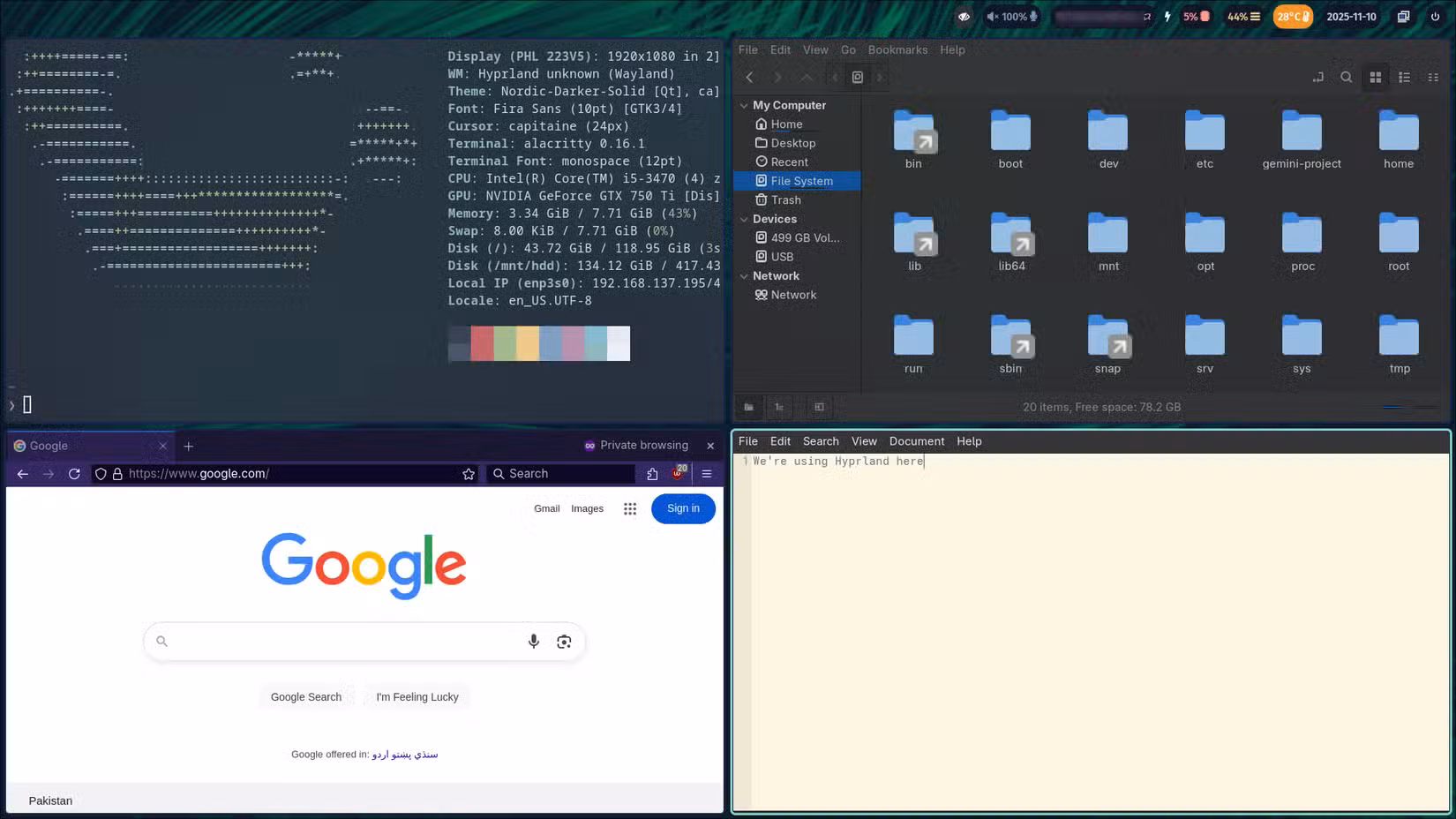The image size is (1456, 819).
Task: Switch file manager to icon grid view
Action: point(1375,77)
